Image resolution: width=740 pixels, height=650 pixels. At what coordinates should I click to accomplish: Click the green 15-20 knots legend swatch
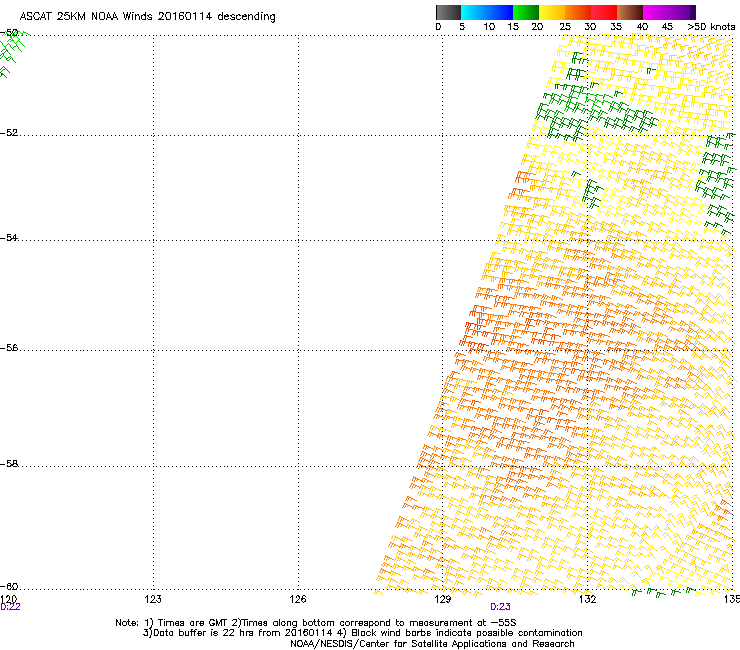tap(526, 12)
